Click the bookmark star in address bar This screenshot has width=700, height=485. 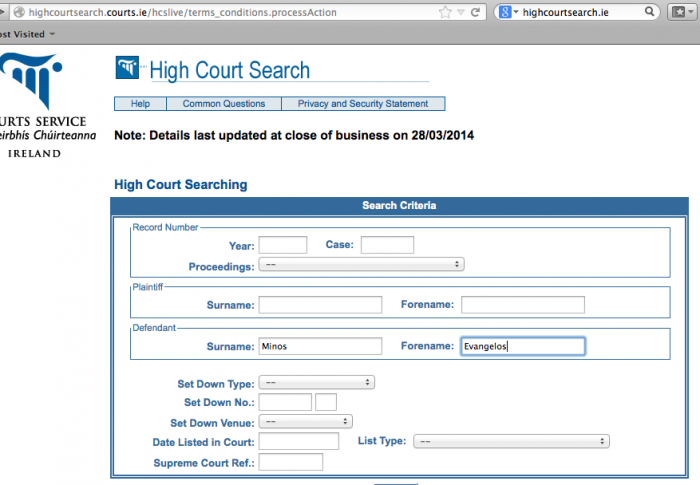click(445, 12)
